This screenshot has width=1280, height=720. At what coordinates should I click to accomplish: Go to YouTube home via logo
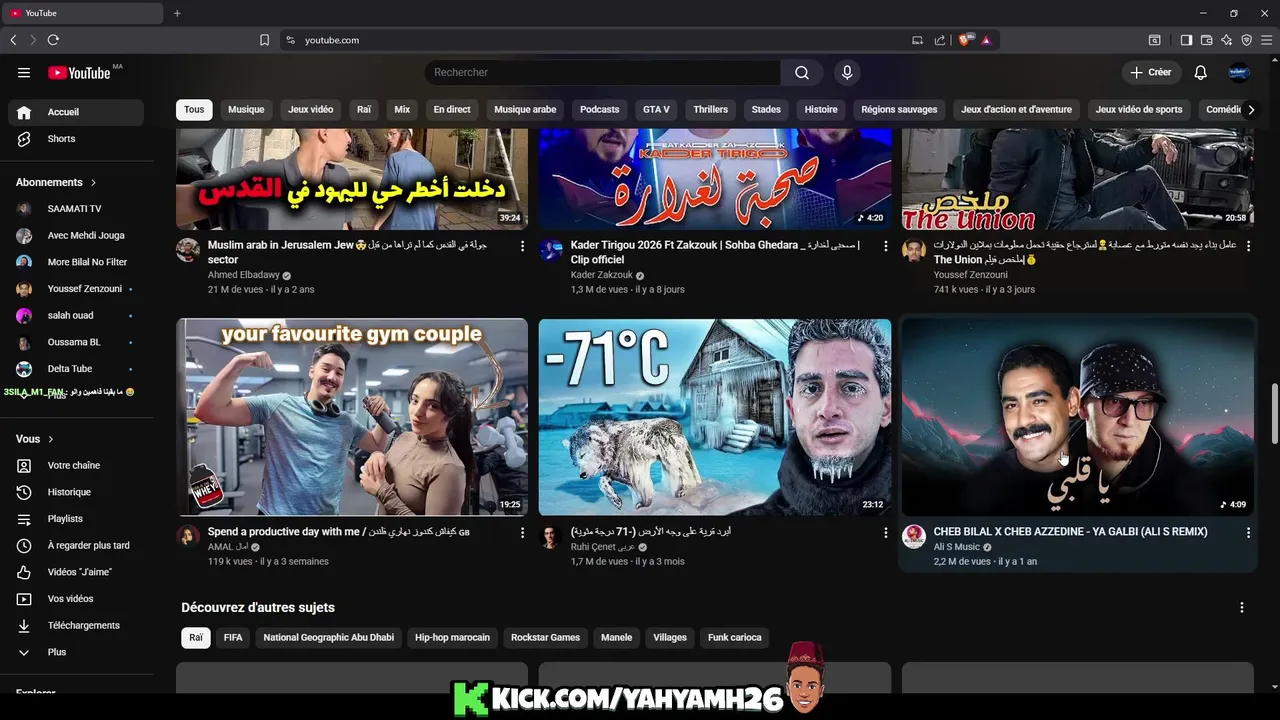pyautogui.click(x=79, y=72)
